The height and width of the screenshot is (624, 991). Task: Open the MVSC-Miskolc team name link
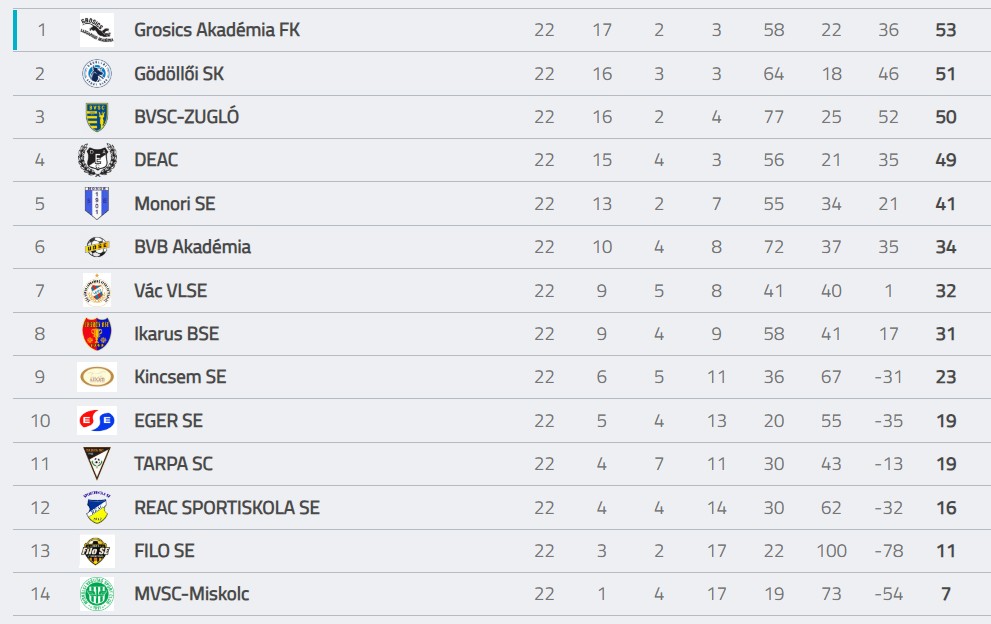(192, 594)
